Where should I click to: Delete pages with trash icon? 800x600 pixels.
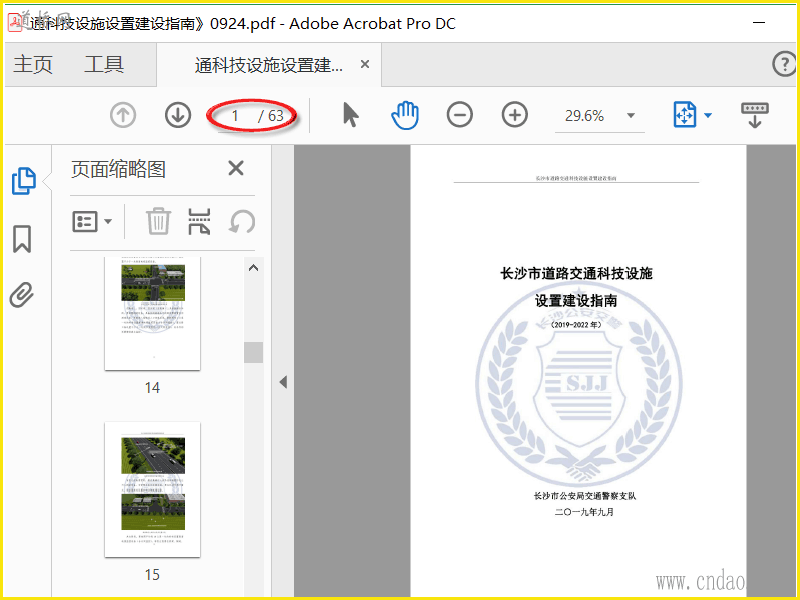(x=158, y=221)
